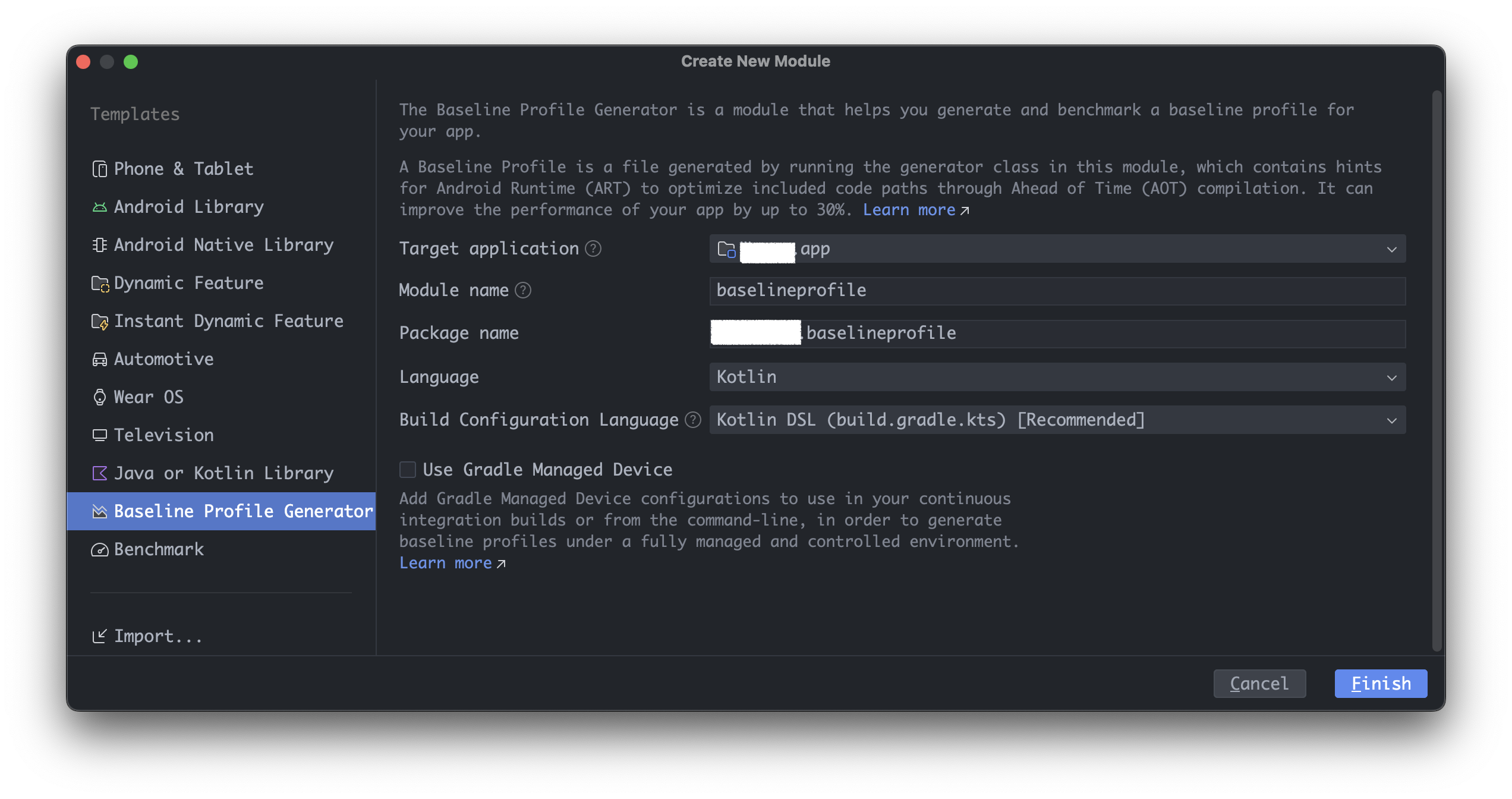1512x799 pixels.
Task: Select Dynamic Feature template
Action: 188,283
